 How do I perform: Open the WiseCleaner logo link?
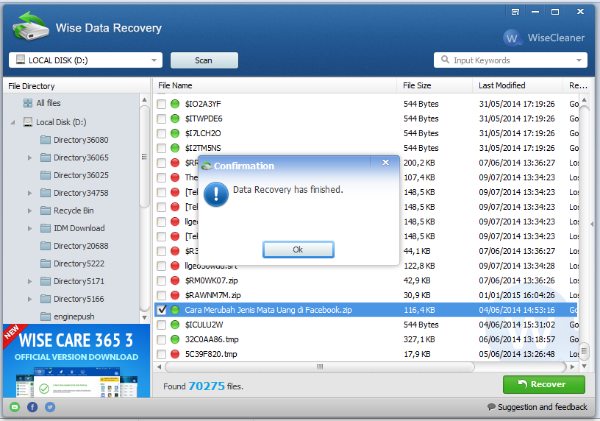544,38
